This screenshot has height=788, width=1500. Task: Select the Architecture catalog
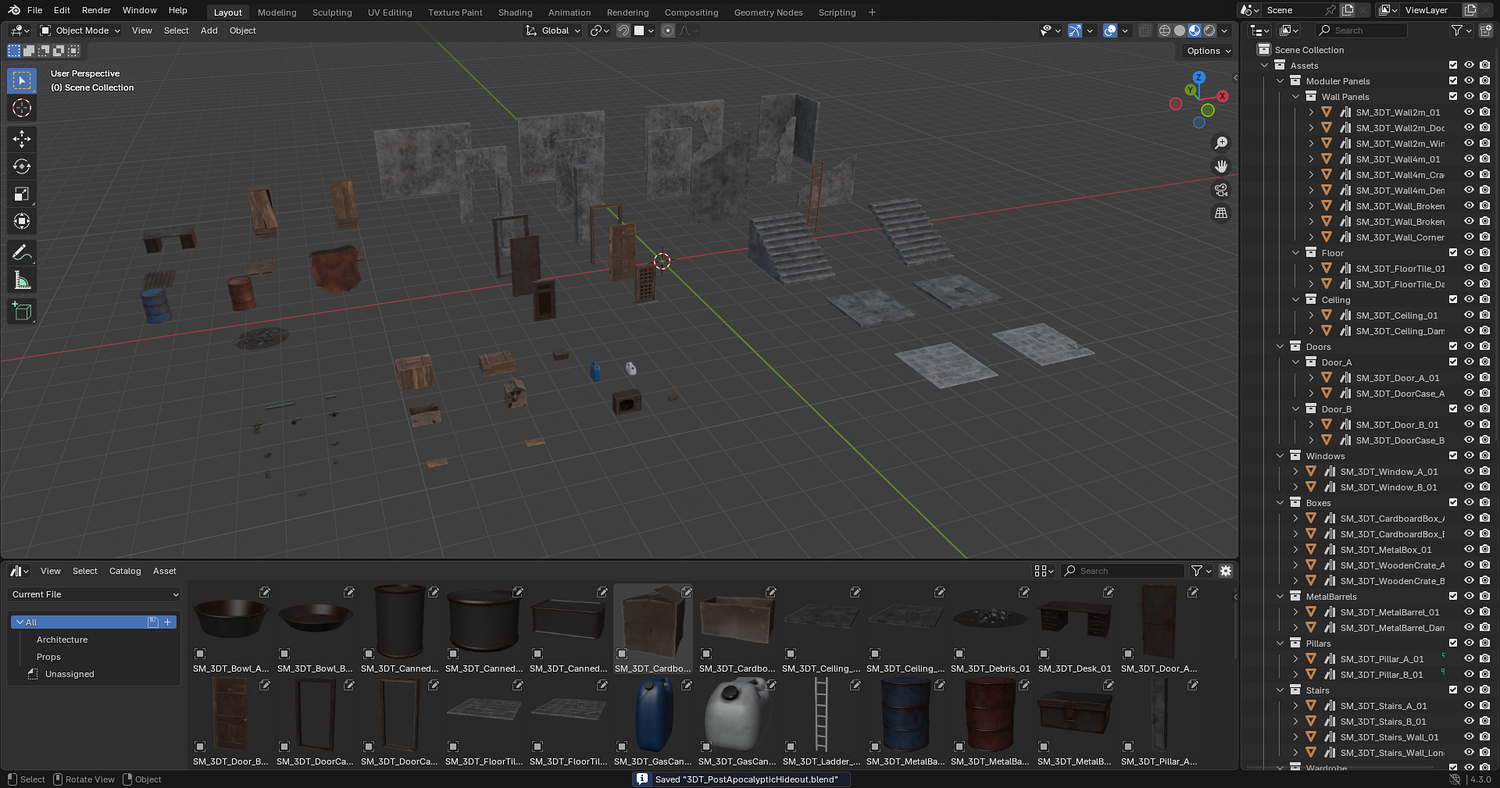[62, 640]
